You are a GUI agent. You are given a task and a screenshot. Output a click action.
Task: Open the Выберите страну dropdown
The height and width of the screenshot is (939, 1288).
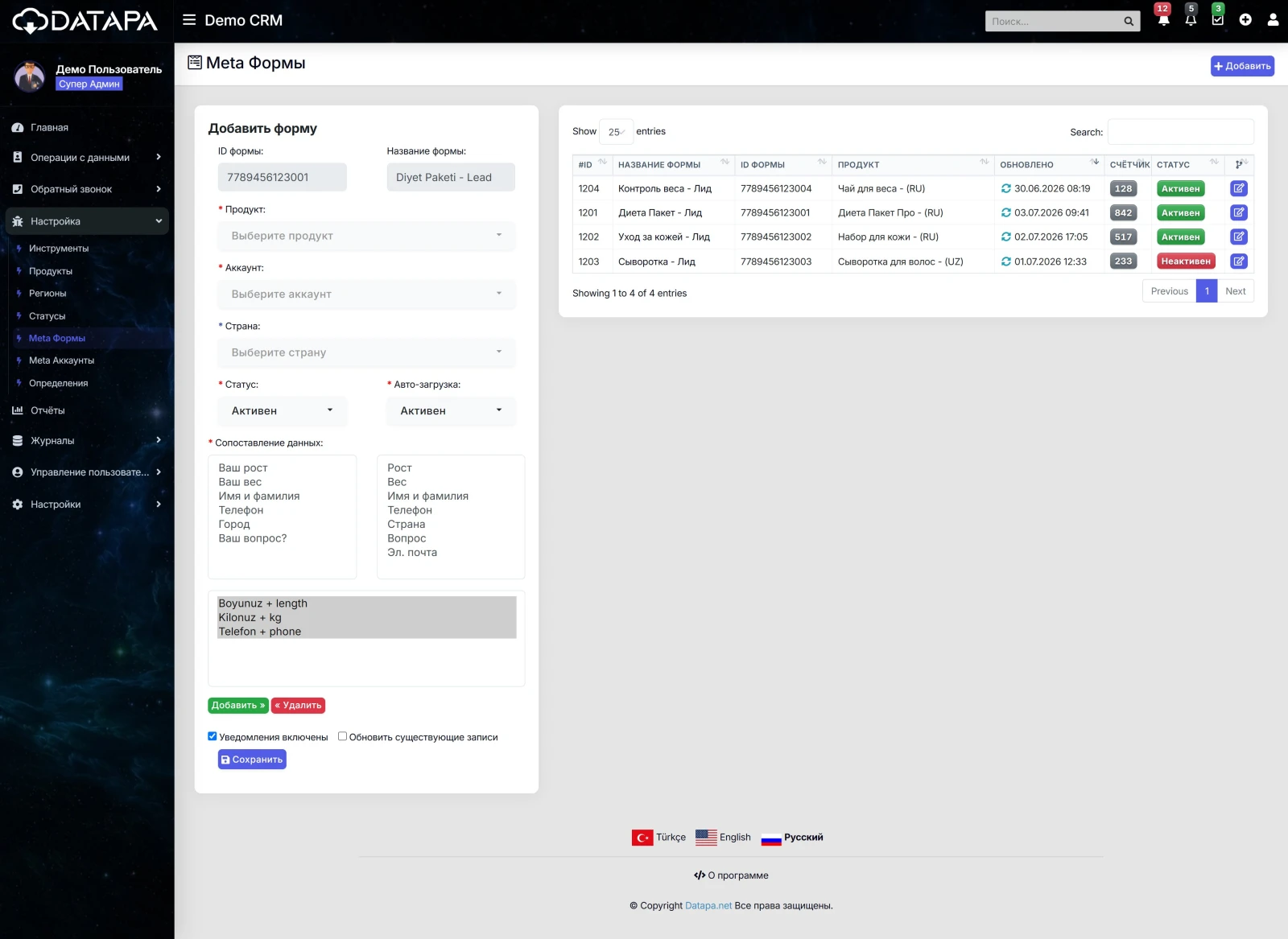click(x=366, y=352)
